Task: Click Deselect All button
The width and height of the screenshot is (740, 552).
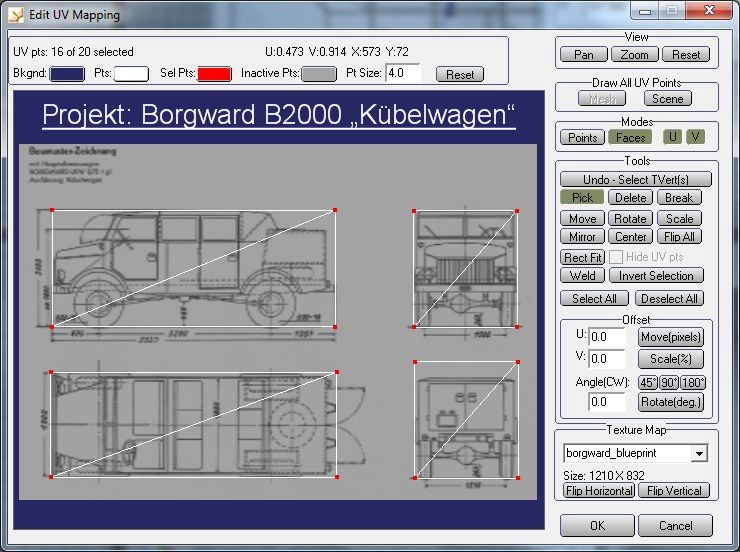Action: [669, 298]
